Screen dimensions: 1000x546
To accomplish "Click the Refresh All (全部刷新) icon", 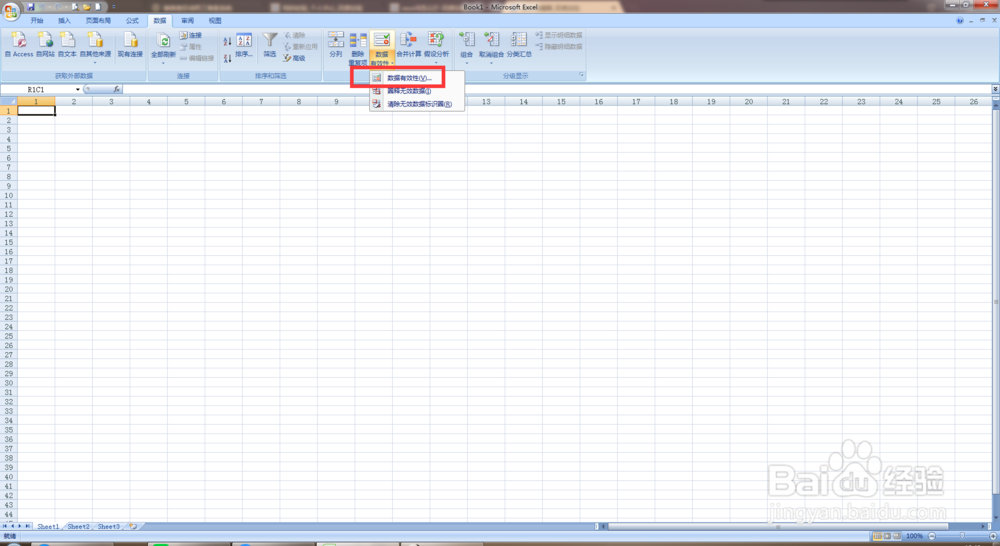I will click(163, 41).
